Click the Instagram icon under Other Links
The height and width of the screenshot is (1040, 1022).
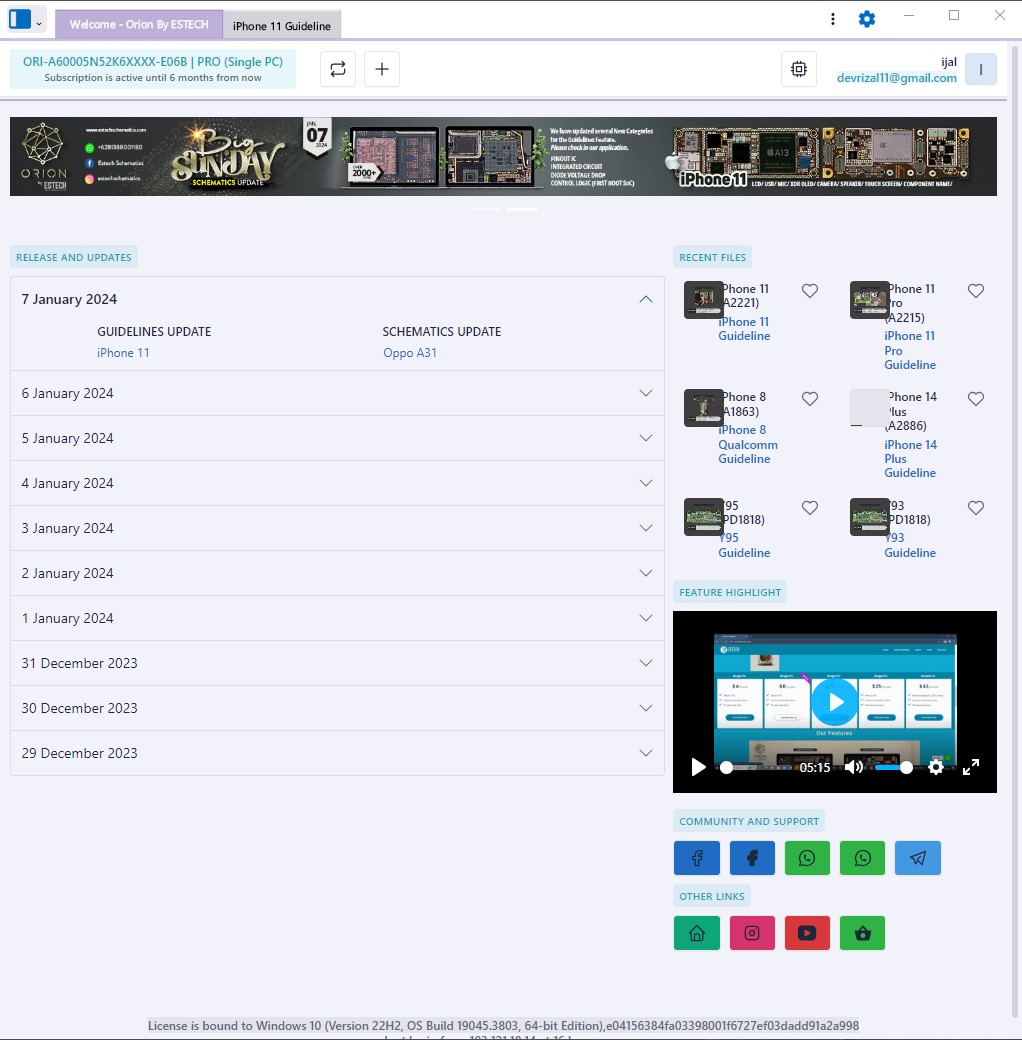tap(752, 933)
